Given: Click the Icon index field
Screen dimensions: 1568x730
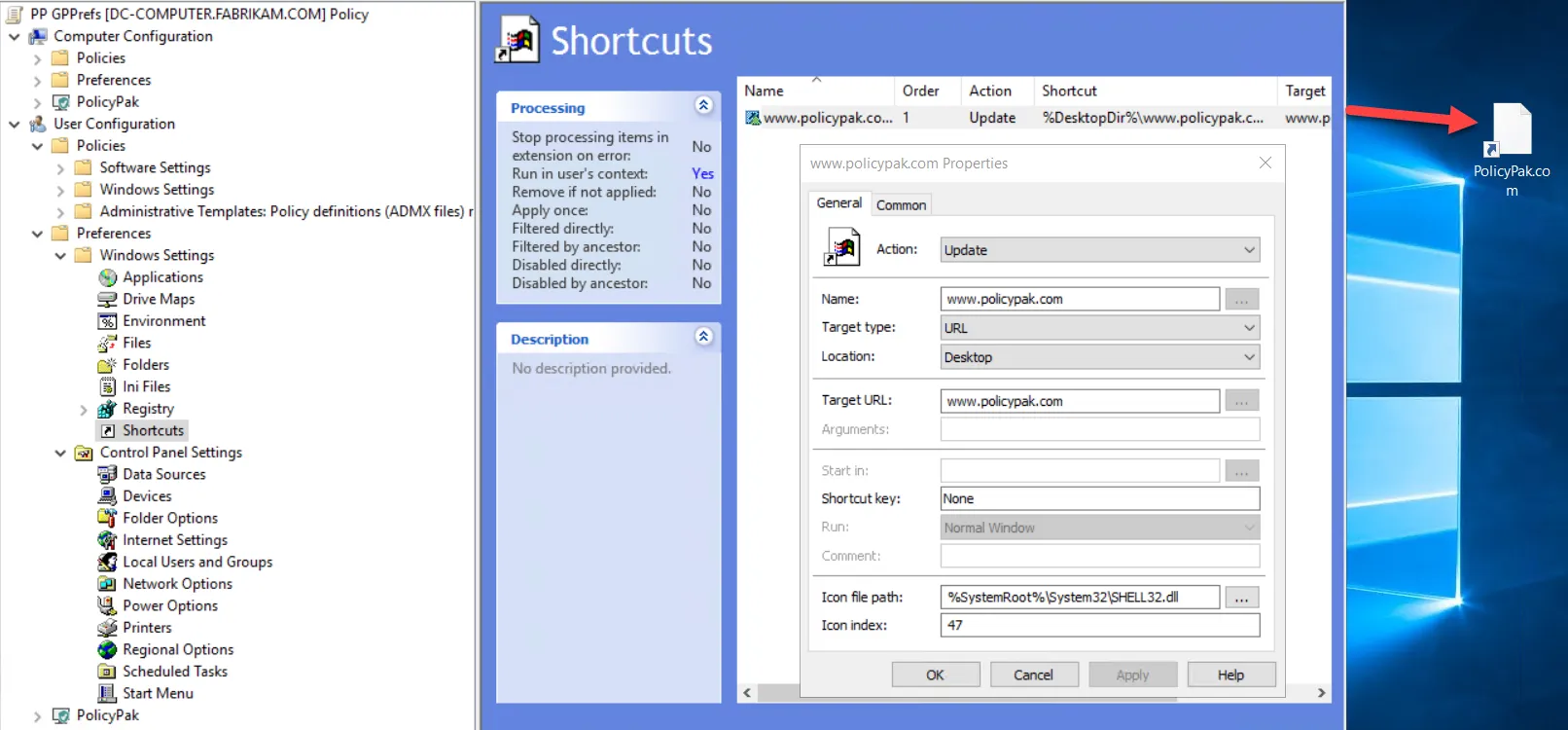Looking at the screenshot, I should click(1100, 625).
